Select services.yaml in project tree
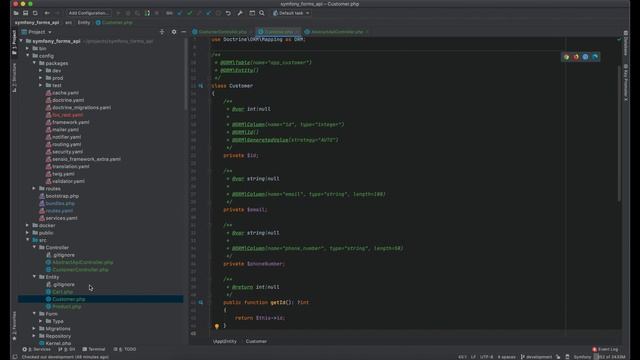The height and width of the screenshot is (360, 640). [x=62, y=218]
